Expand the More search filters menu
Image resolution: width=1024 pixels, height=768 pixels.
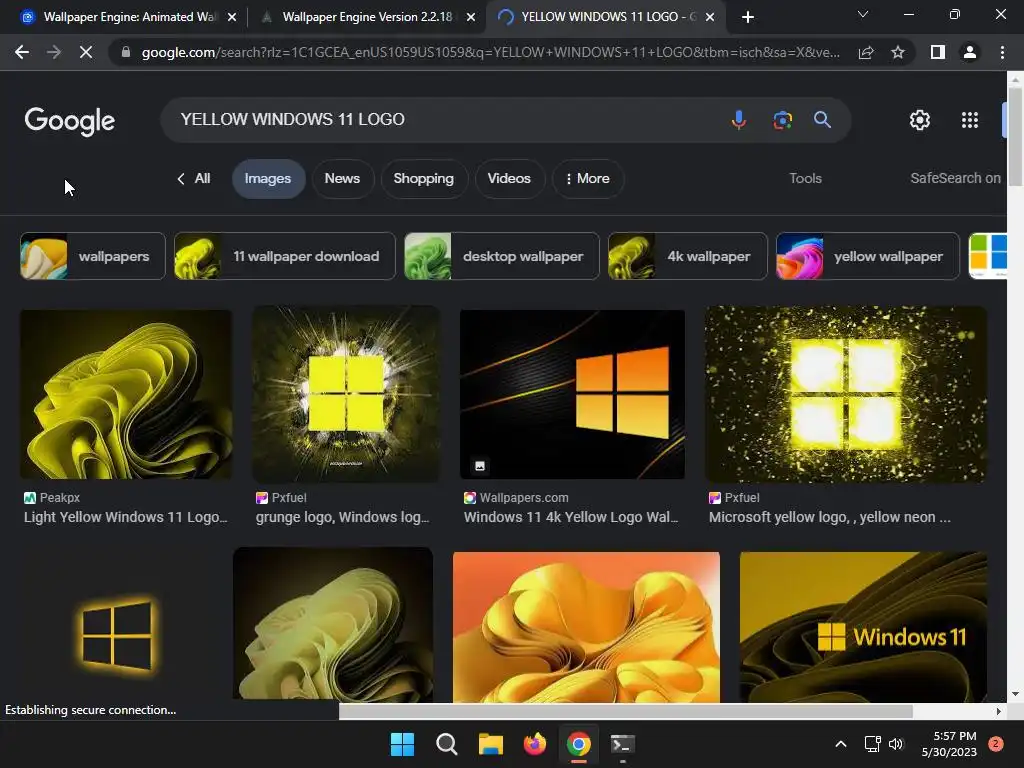[x=588, y=178]
